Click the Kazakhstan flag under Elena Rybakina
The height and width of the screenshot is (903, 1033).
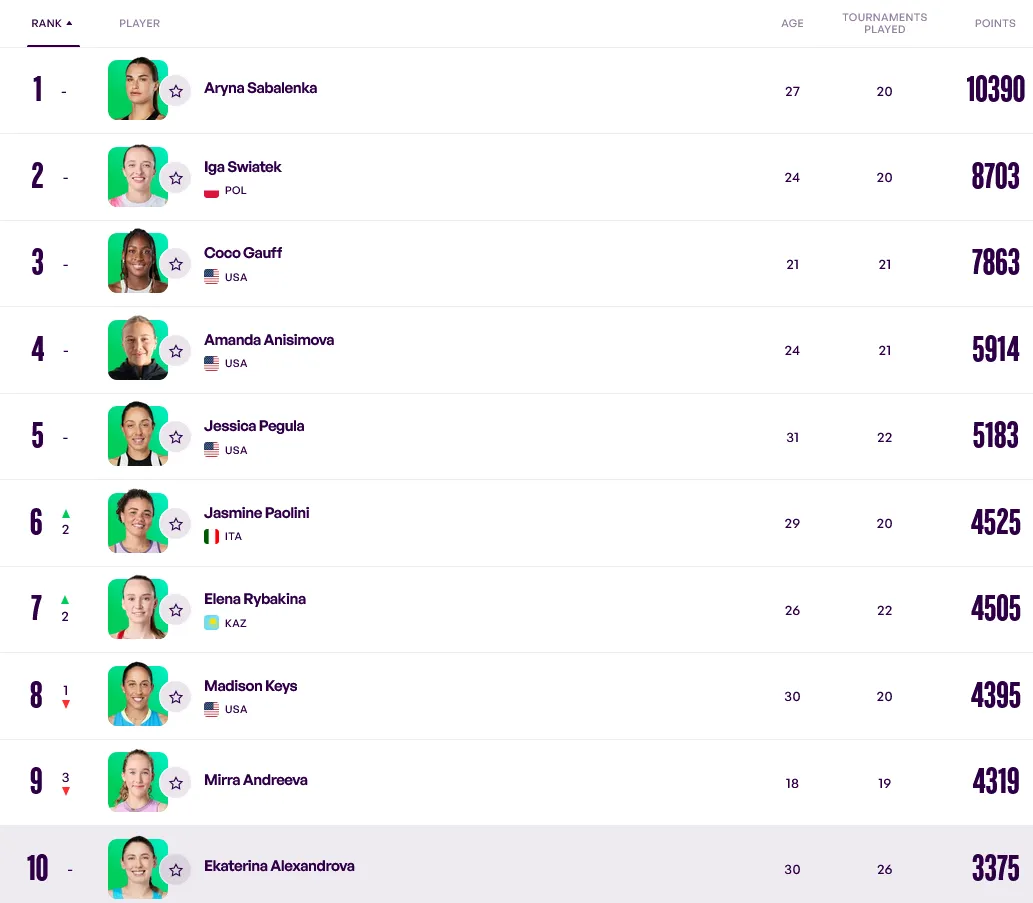(211, 623)
